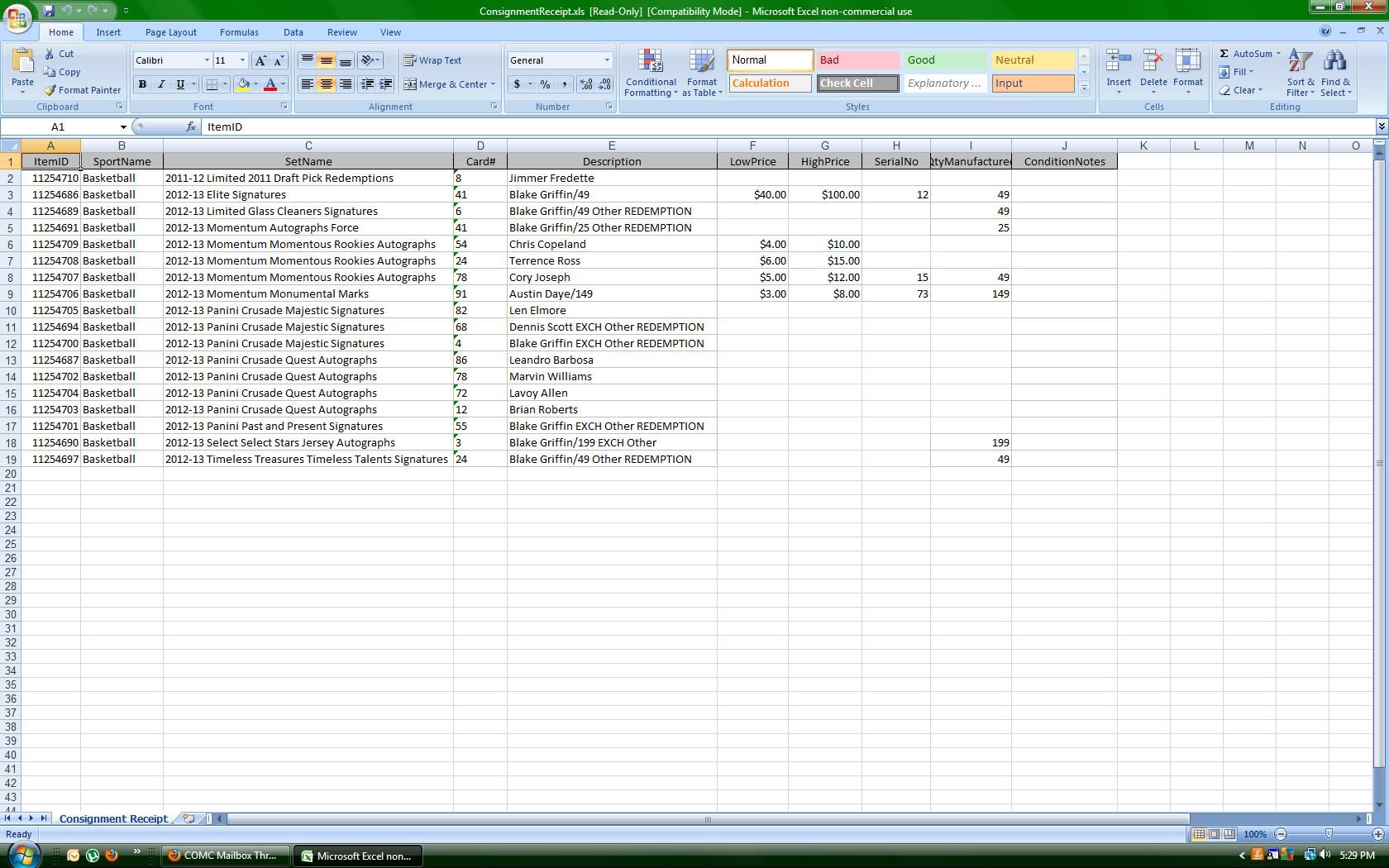Open Format as Table gallery
This screenshot has width=1389, height=868.
(x=702, y=73)
